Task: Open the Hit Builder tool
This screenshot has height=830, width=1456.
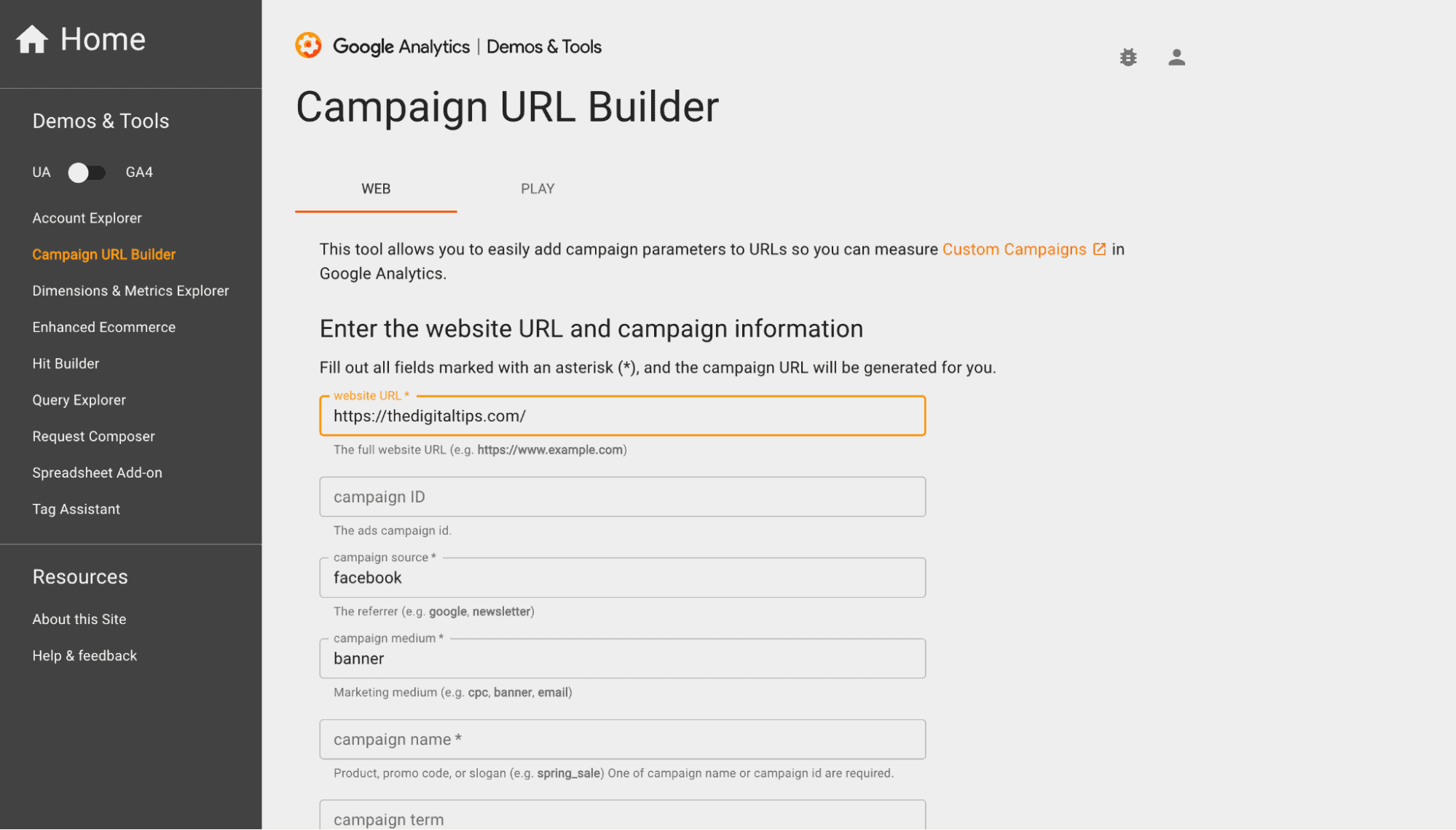Action: pos(66,364)
